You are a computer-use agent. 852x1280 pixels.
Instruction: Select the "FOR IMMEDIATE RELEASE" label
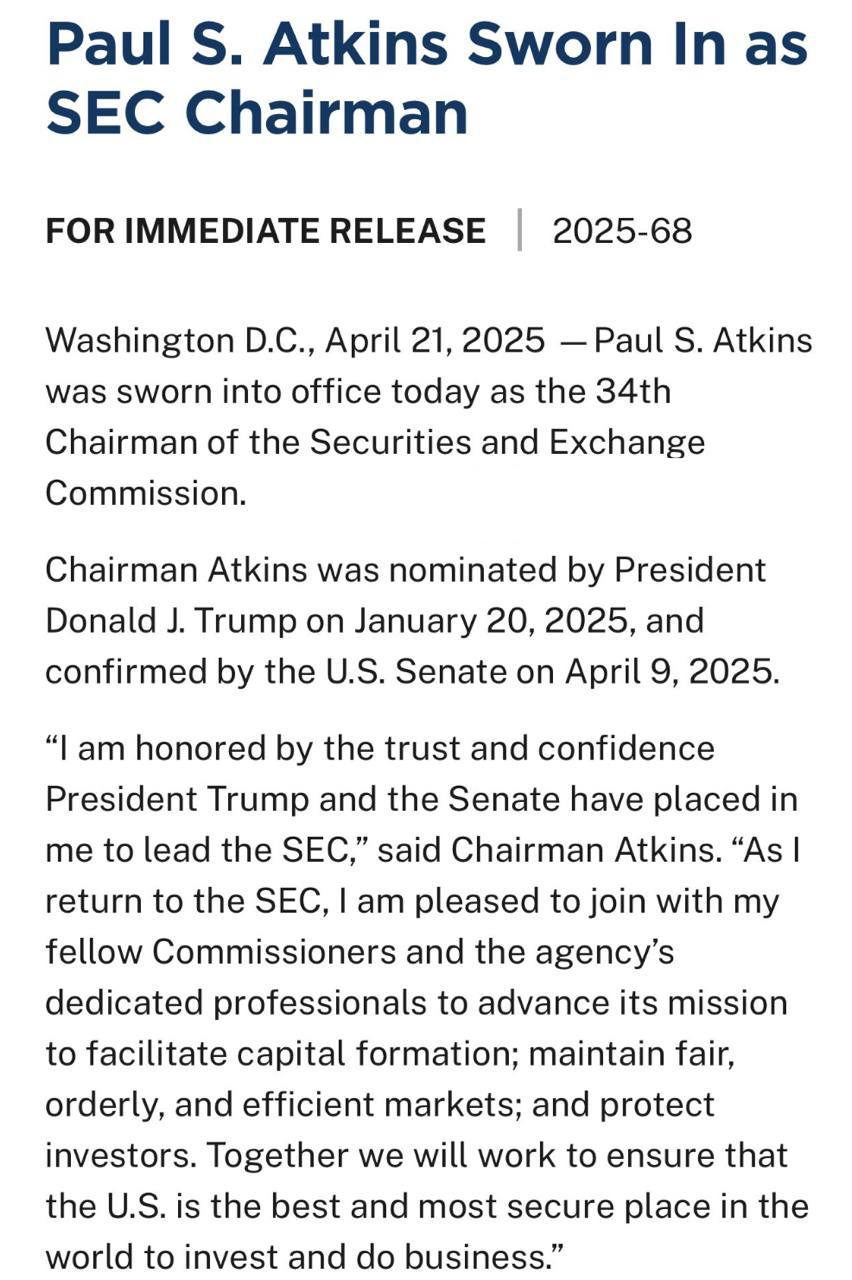pos(265,231)
